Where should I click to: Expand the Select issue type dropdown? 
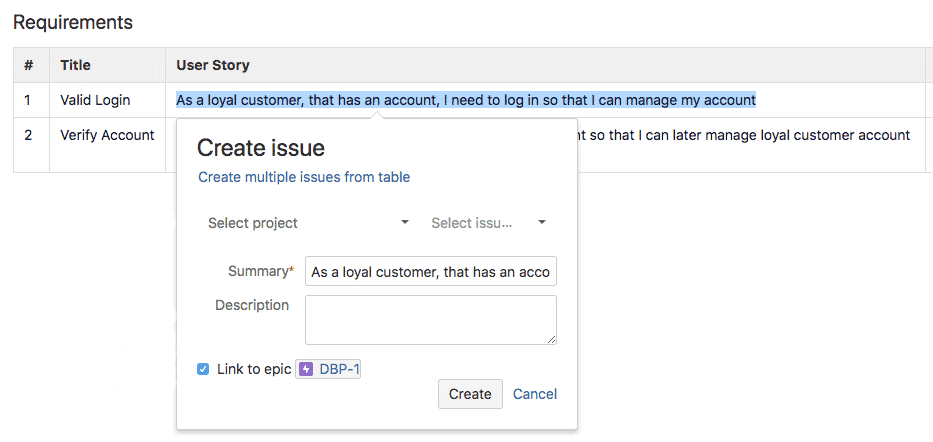pos(488,223)
